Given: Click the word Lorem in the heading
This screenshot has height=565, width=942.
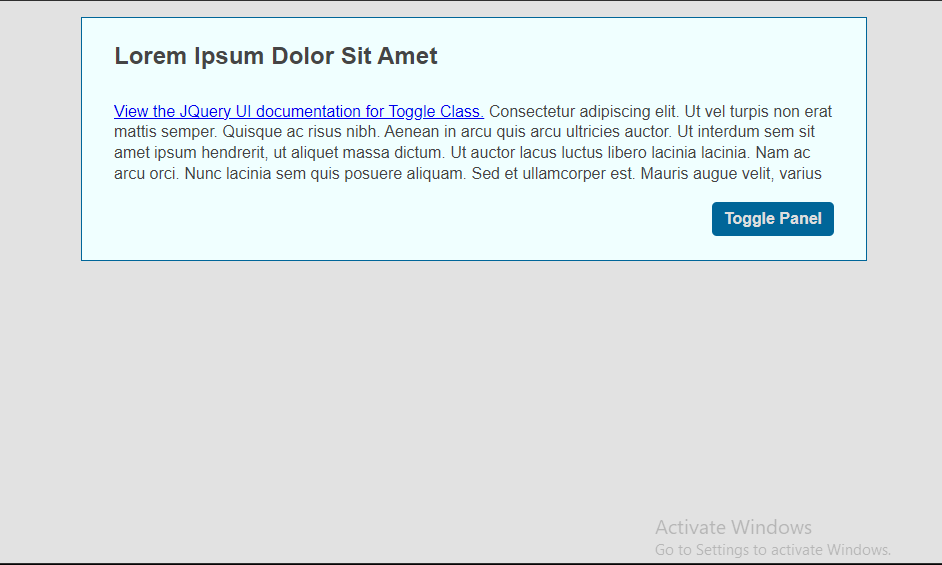Looking at the screenshot, I should (150, 56).
